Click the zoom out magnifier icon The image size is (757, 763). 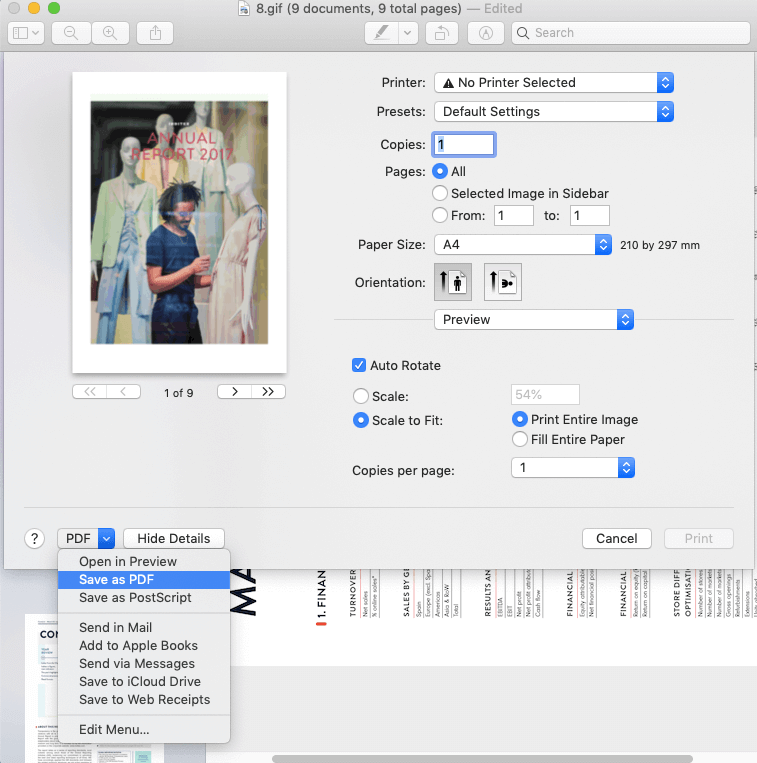[71, 32]
